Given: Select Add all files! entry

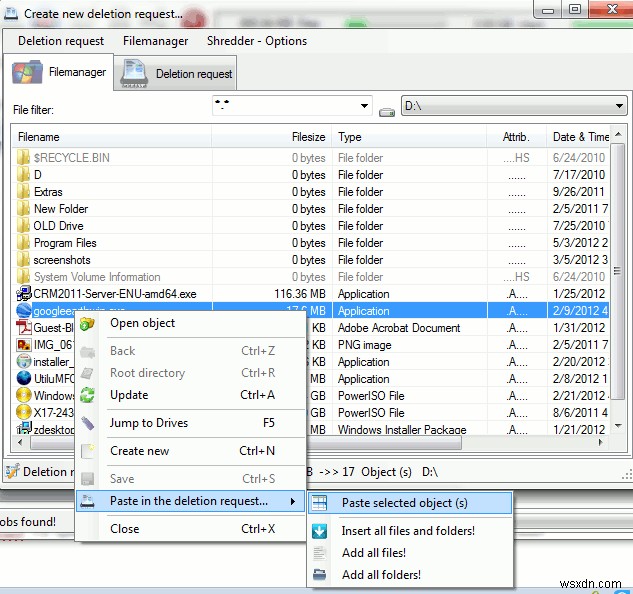Looking at the screenshot, I should coord(411,552).
